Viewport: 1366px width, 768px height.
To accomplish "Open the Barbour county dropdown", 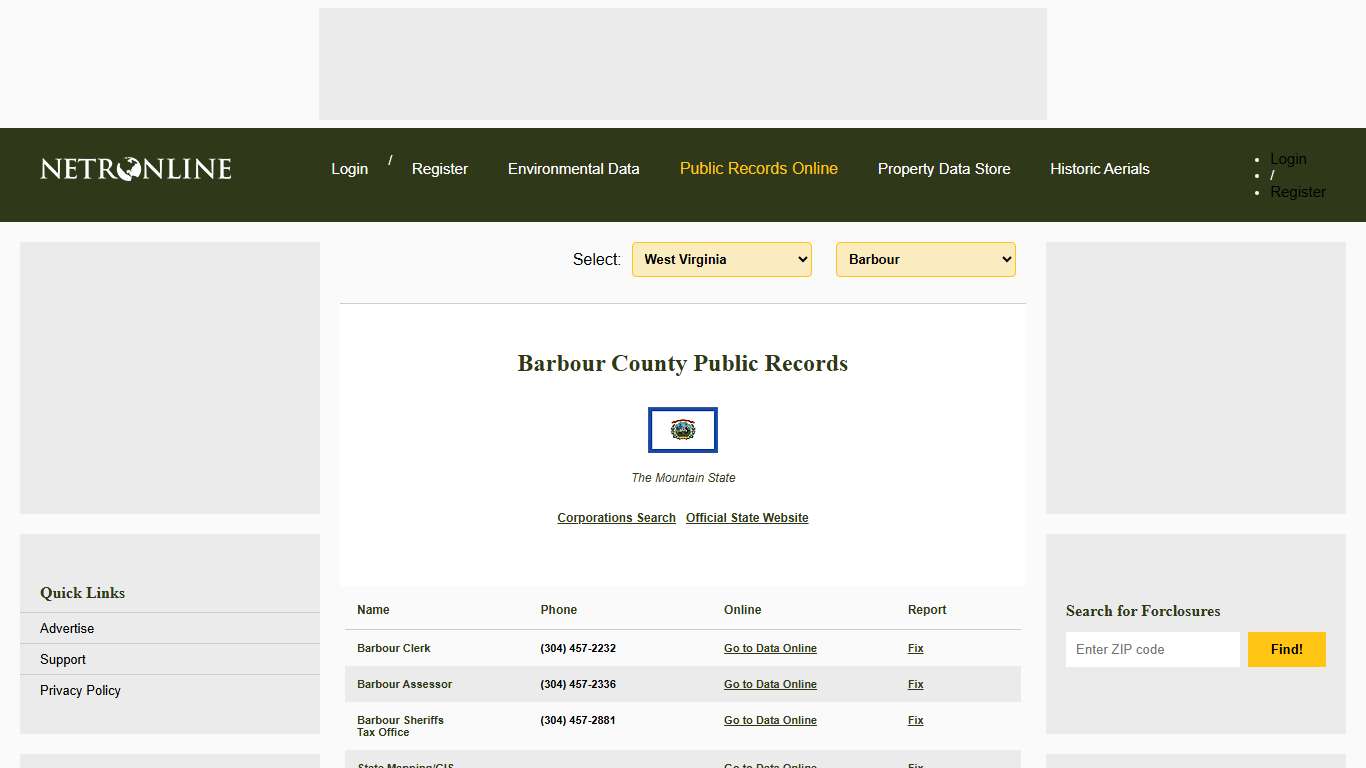I will pos(924,259).
